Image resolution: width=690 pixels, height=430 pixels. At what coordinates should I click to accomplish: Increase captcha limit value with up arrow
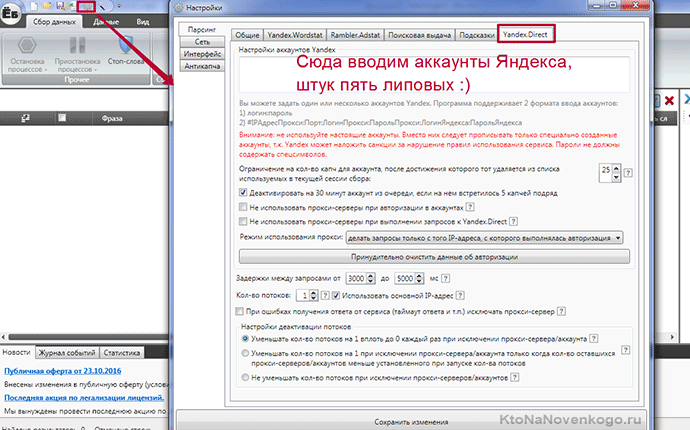[616, 169]
